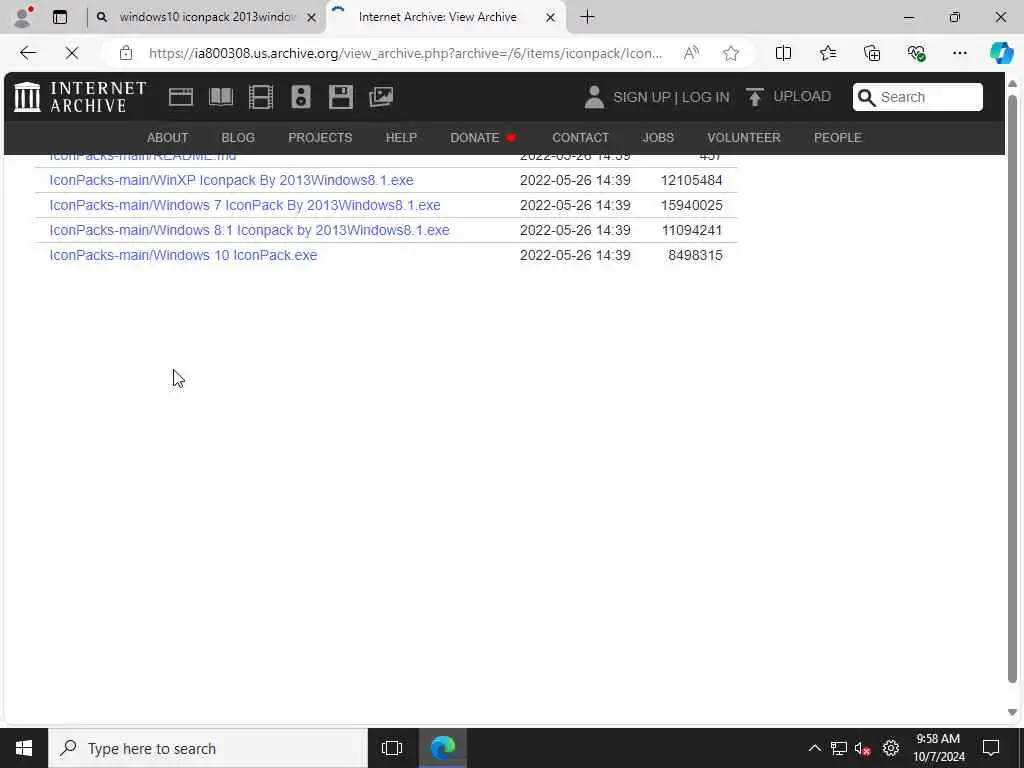Close the windows10 iconpack search tab
The height and width of the screenshot is (768, 1024).
coord(312,18)
